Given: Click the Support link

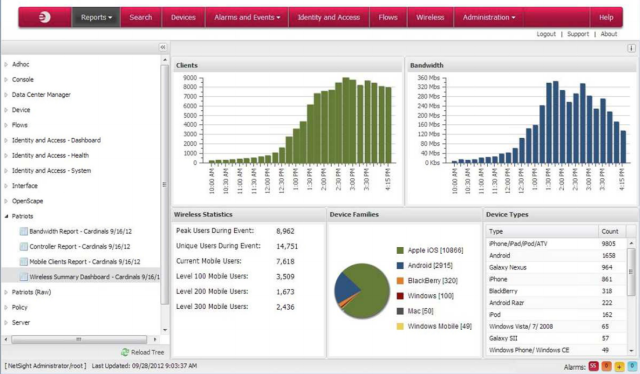Looking at the screenshot, I should [578, 34].
